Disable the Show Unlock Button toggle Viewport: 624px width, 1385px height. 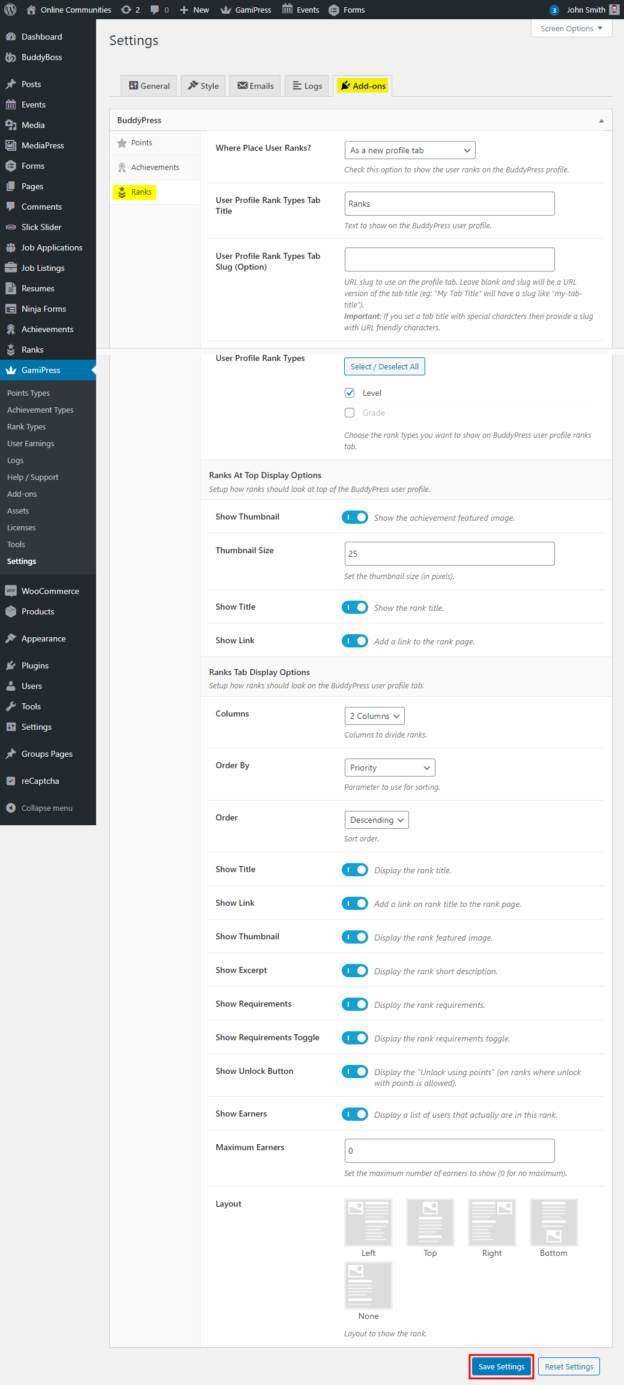355,1071
